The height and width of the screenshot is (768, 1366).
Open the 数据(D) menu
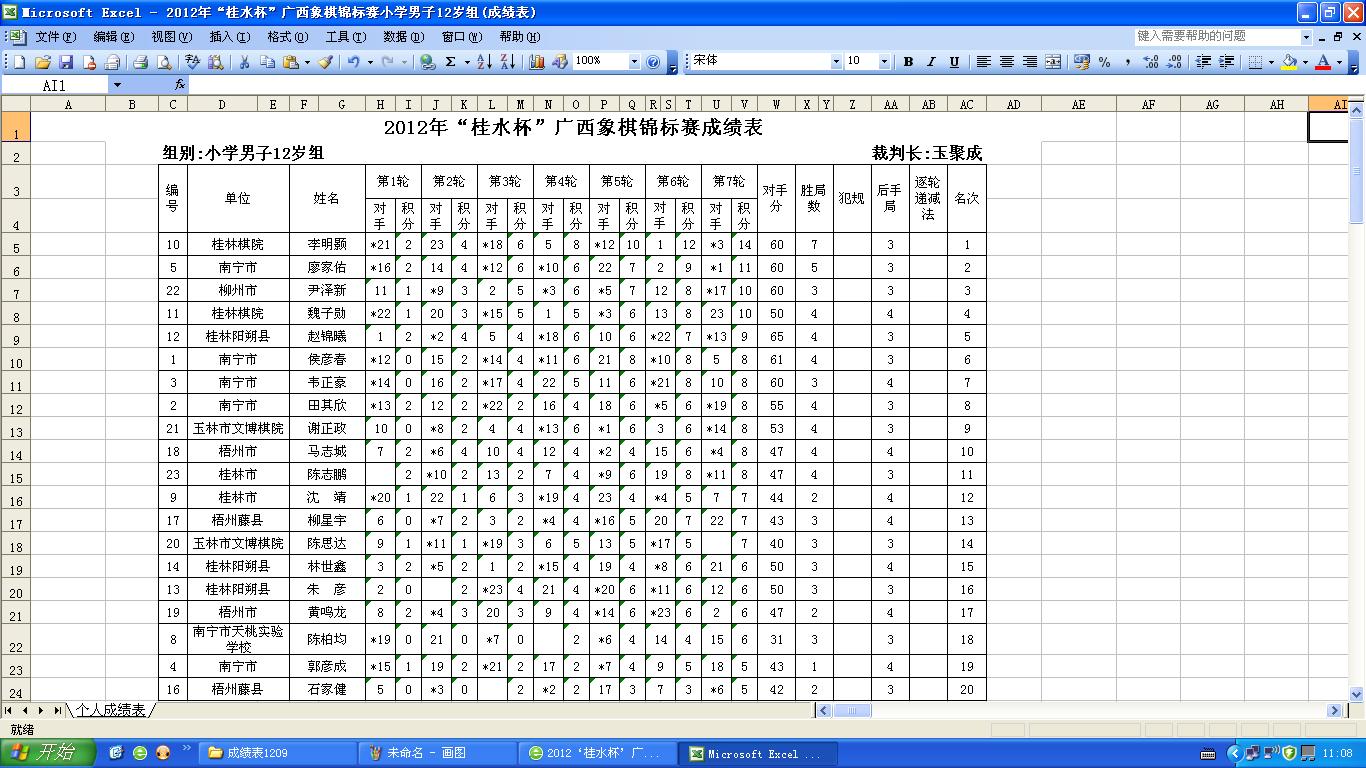tap(403, 36)
